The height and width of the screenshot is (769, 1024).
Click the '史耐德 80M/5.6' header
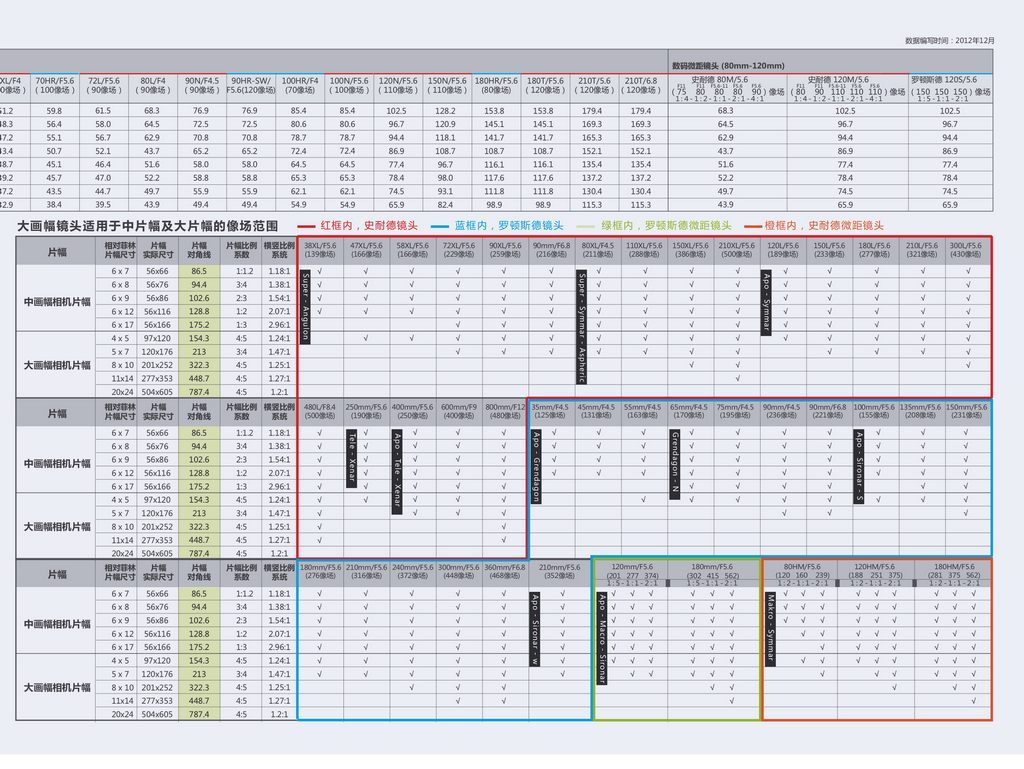coord(728,89)
